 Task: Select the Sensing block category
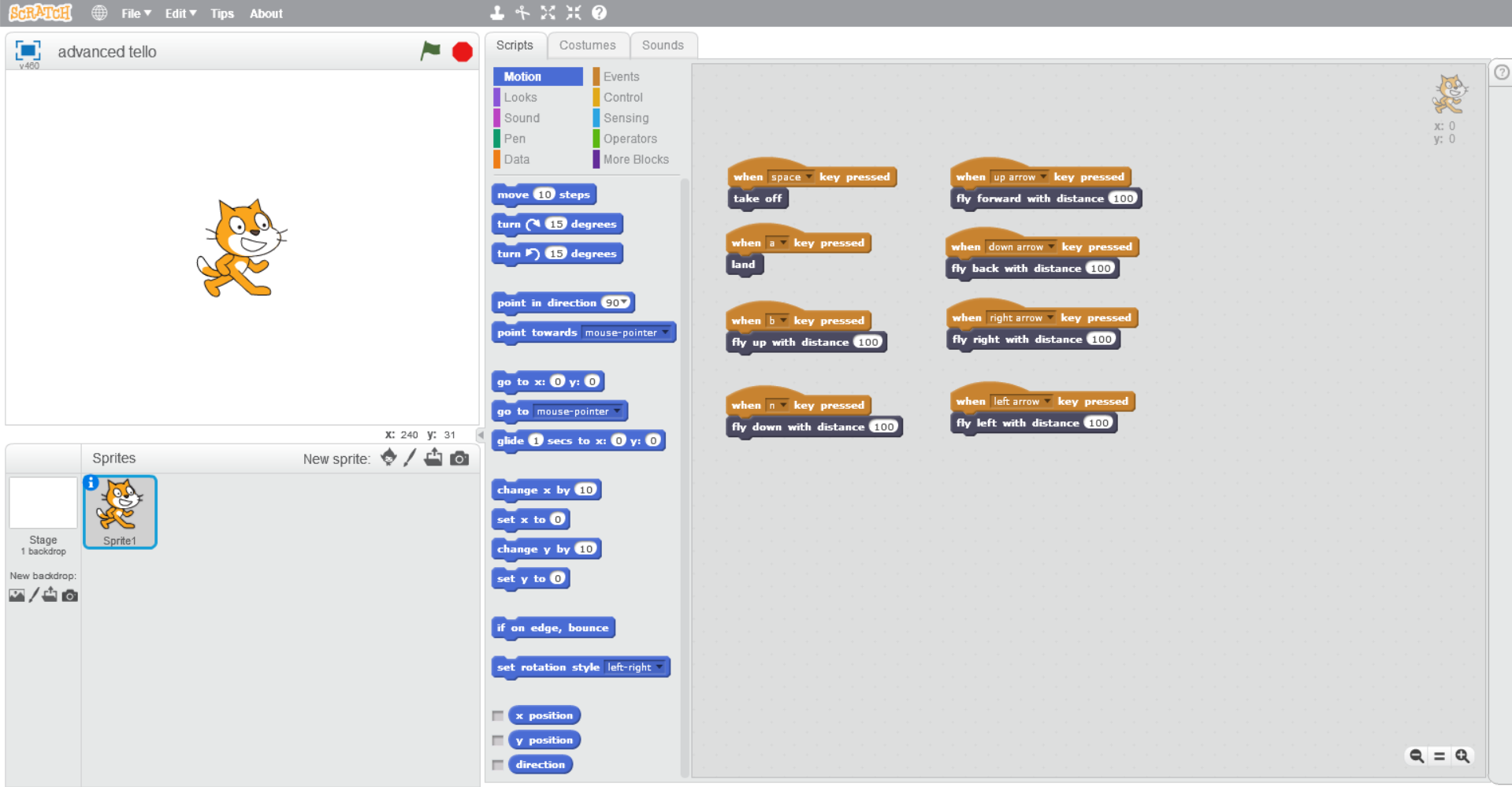(626, 117)
